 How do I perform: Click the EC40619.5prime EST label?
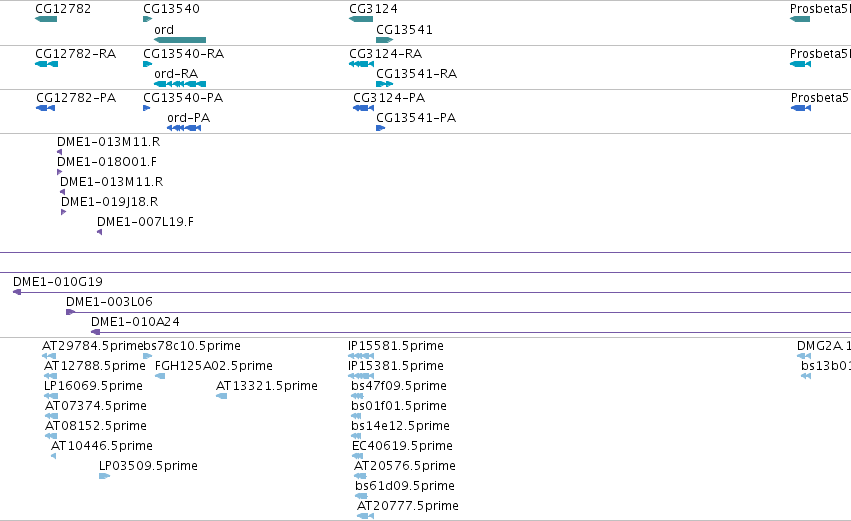(x=402, y=445)
